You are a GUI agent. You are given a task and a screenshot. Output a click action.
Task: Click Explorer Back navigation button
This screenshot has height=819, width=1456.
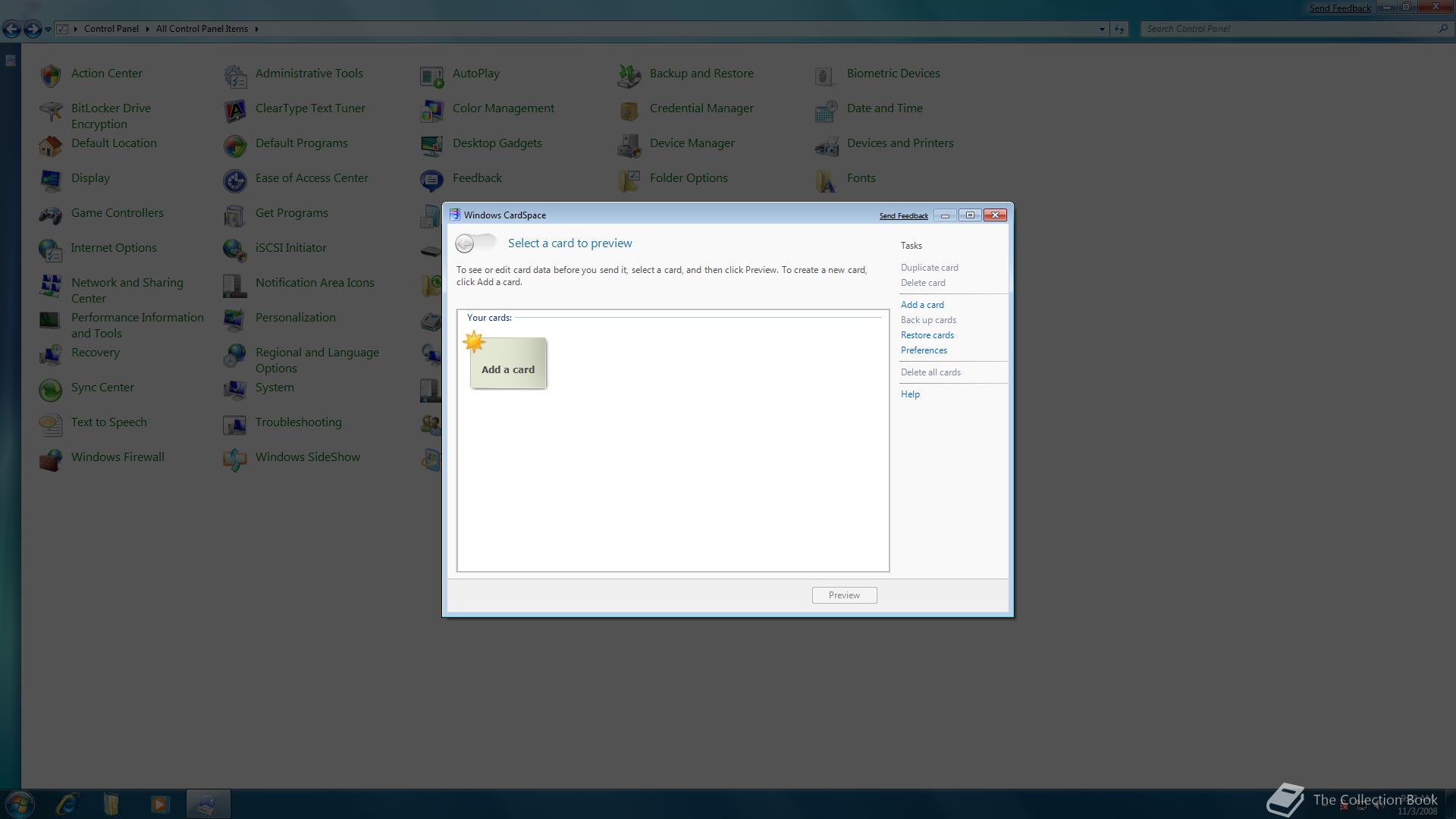11,29
